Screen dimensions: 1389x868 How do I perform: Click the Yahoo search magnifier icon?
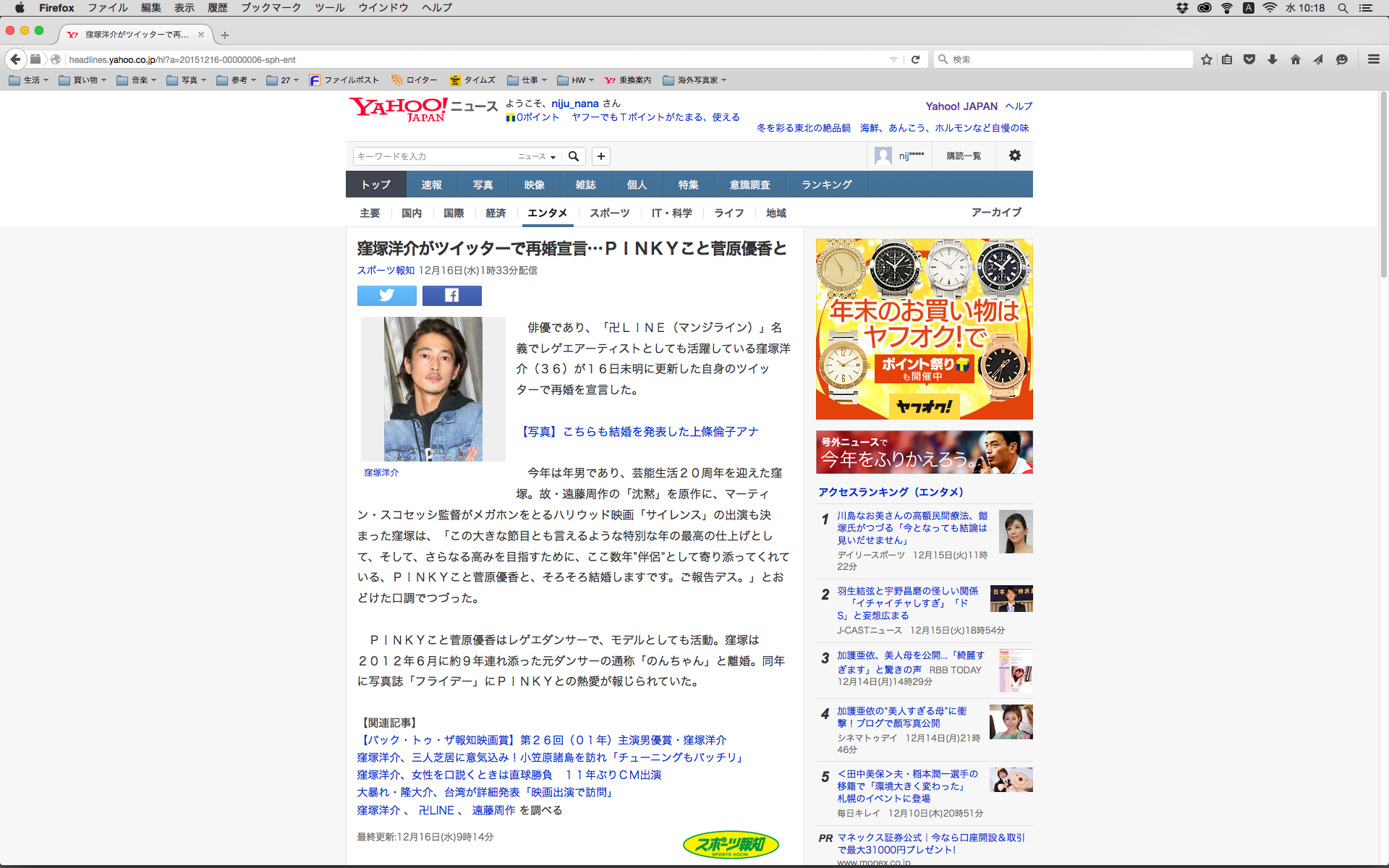pyautogui.click(x=574, y=156)
